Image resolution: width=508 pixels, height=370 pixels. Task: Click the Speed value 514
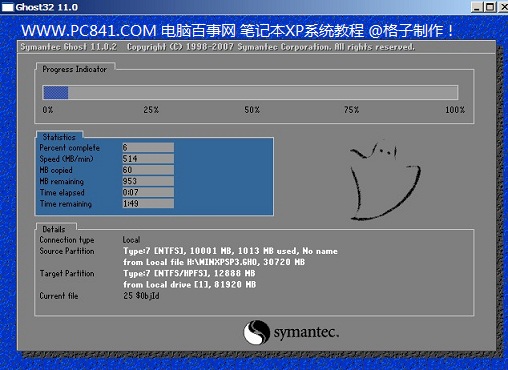point(148,159)
